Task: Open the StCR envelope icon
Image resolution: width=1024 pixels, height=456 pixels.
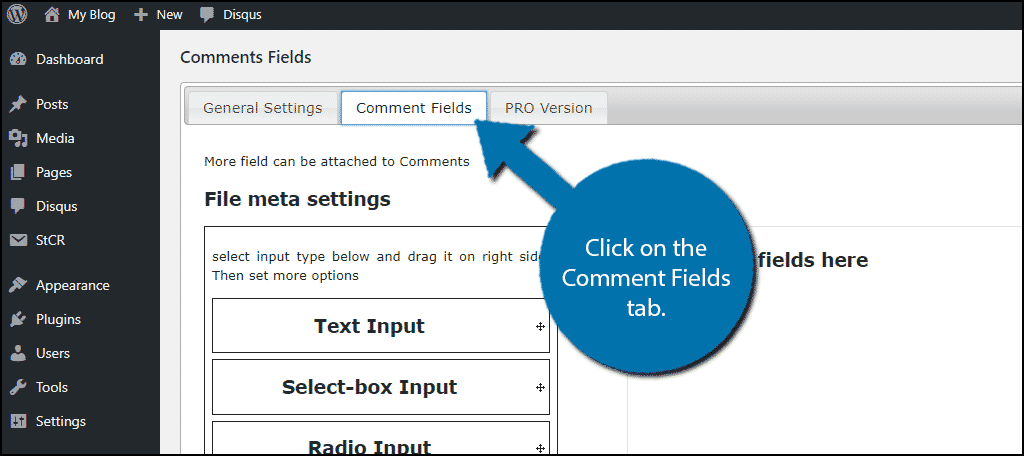Action: coord(18,240)
